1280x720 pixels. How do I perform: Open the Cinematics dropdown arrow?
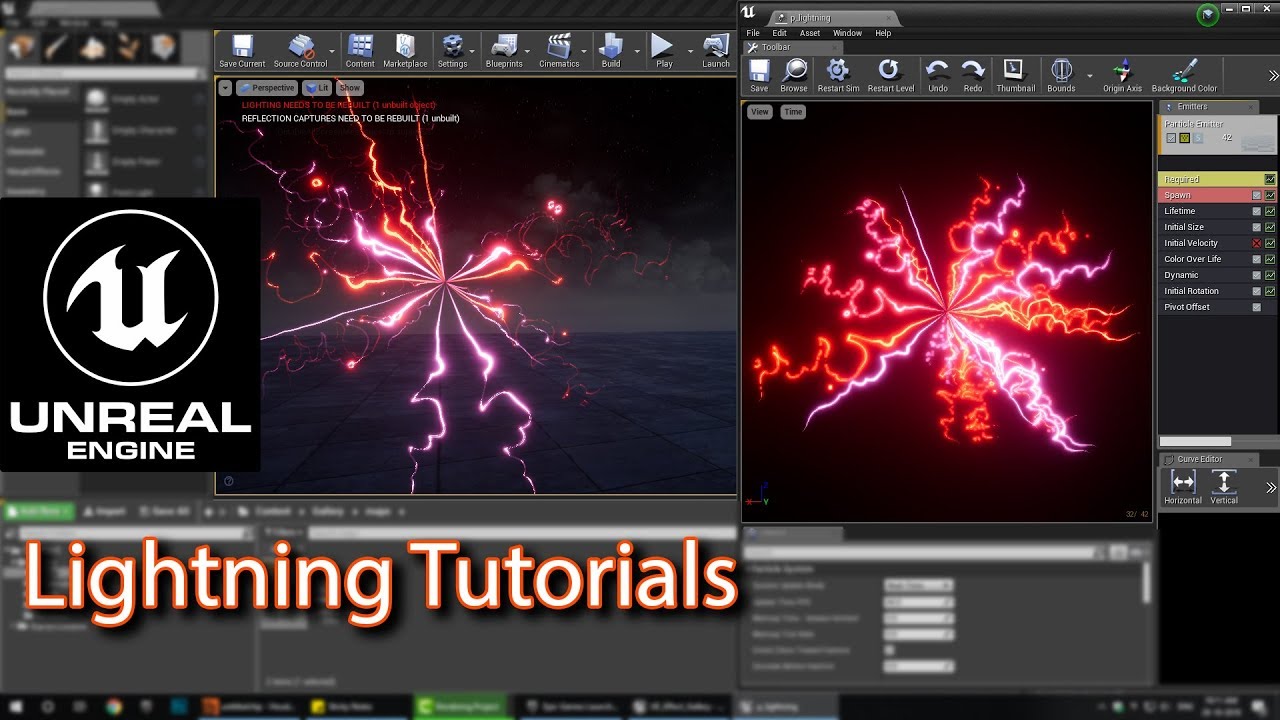[x=585, y=51]
